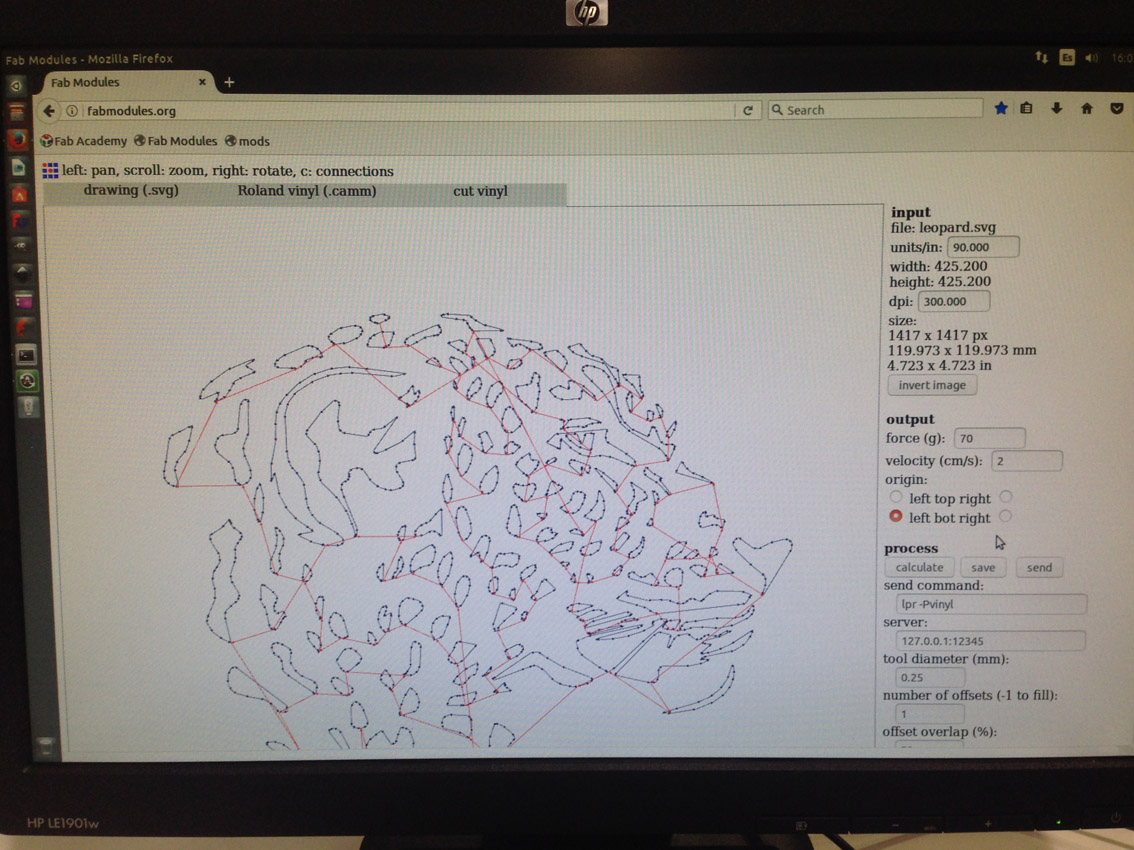Click the save button under process
The width and height of the screenshot is (1134, 850).
point(983,567)
